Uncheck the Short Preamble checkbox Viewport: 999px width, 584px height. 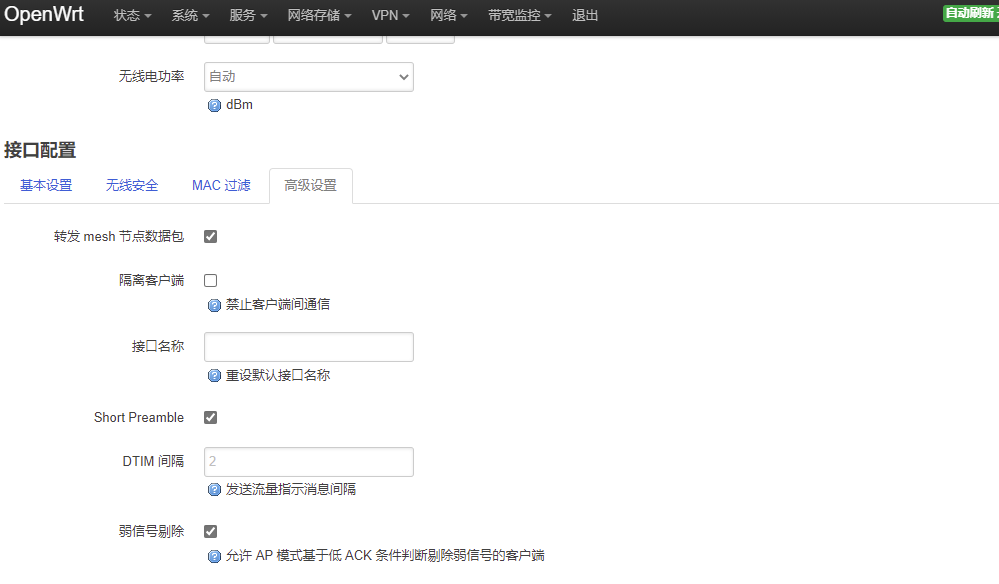pos(210,417)
